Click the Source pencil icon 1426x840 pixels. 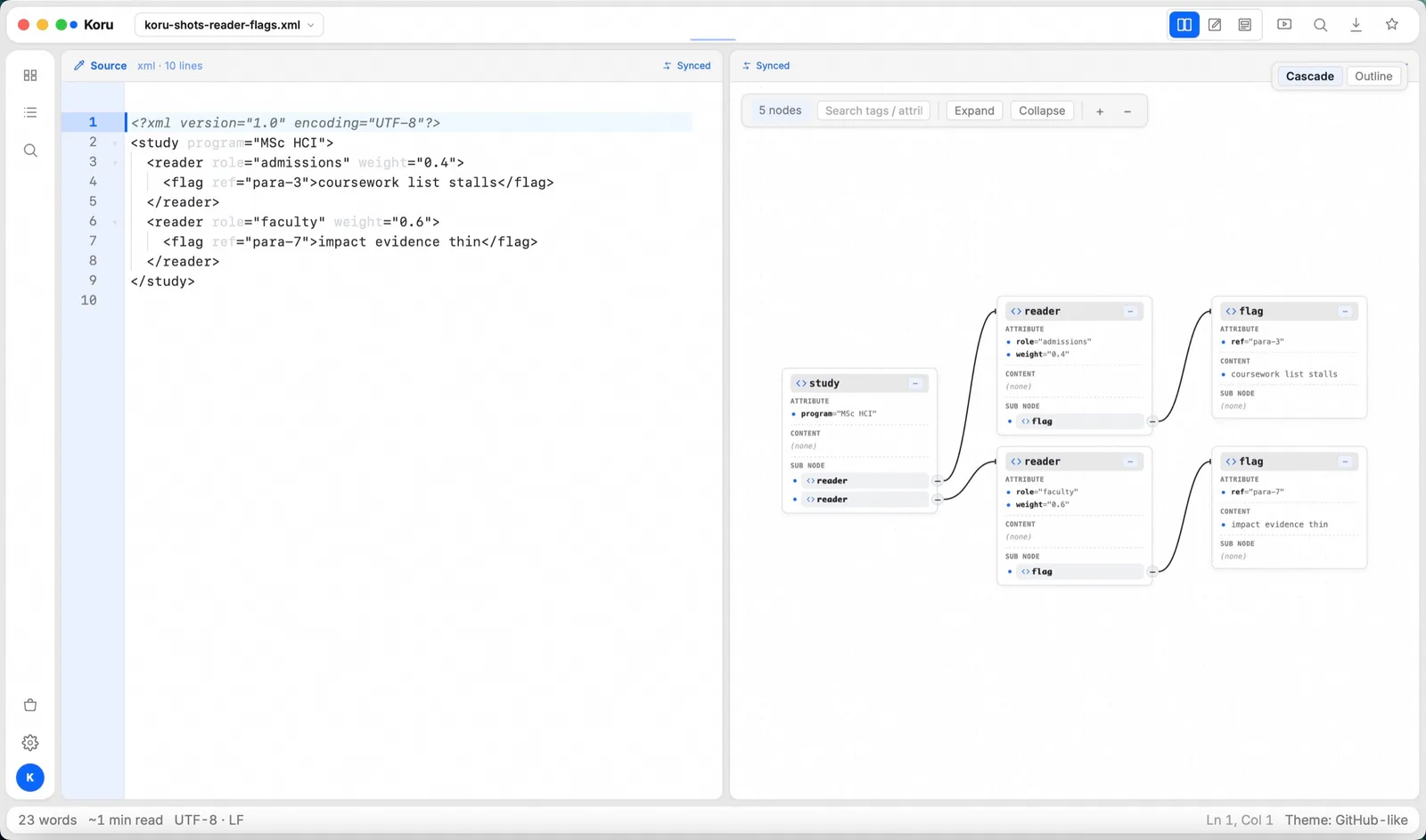[79, 66]
